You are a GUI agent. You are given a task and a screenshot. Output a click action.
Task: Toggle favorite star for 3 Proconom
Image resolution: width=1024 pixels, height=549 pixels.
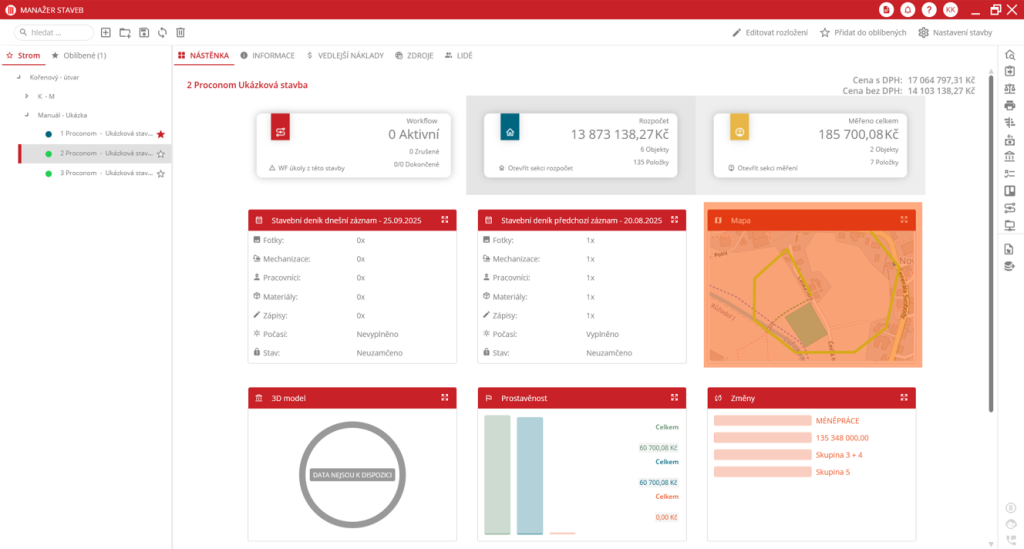160,174
